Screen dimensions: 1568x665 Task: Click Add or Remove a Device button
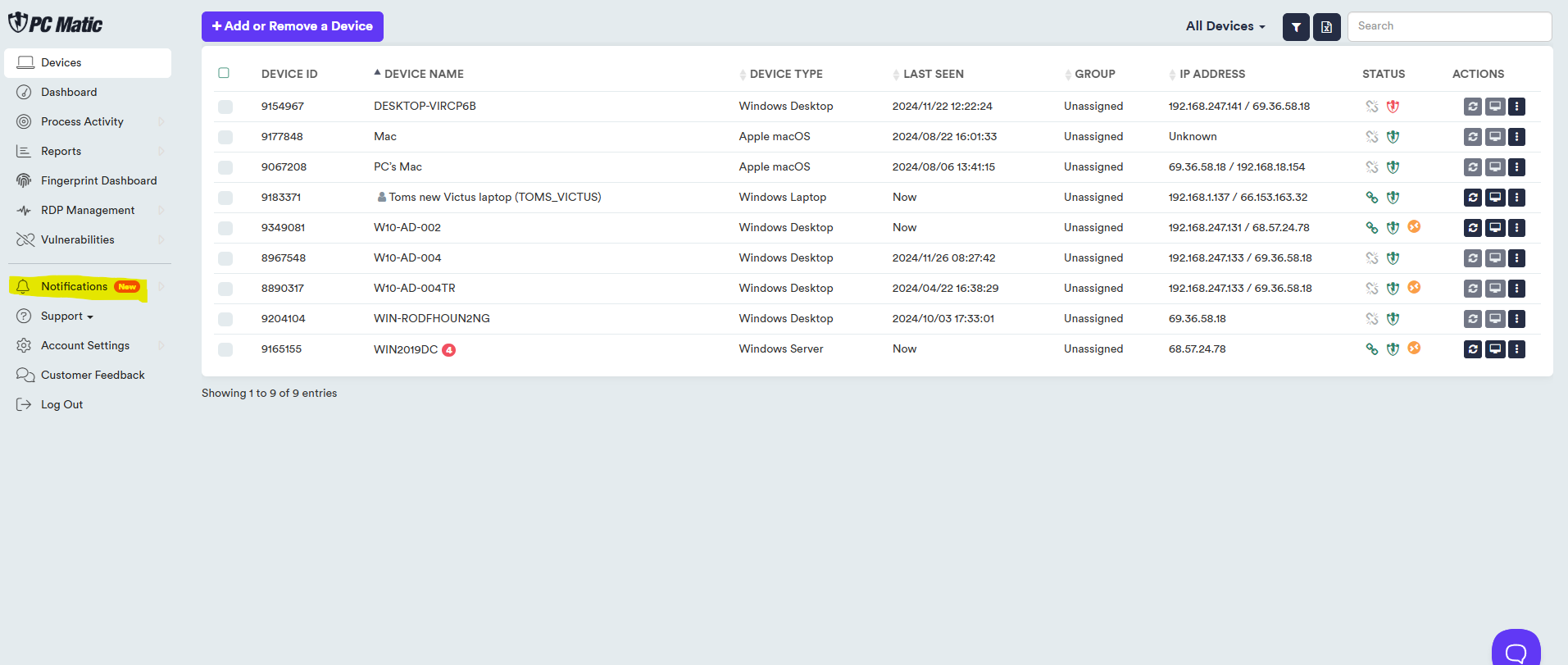(x=292, y=26)
